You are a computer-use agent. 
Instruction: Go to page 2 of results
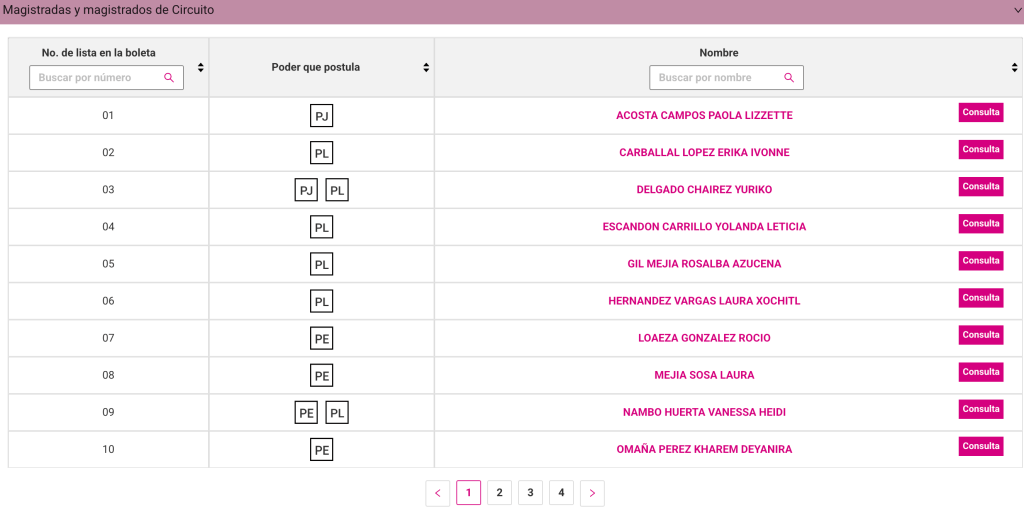(x=499, y=493)
